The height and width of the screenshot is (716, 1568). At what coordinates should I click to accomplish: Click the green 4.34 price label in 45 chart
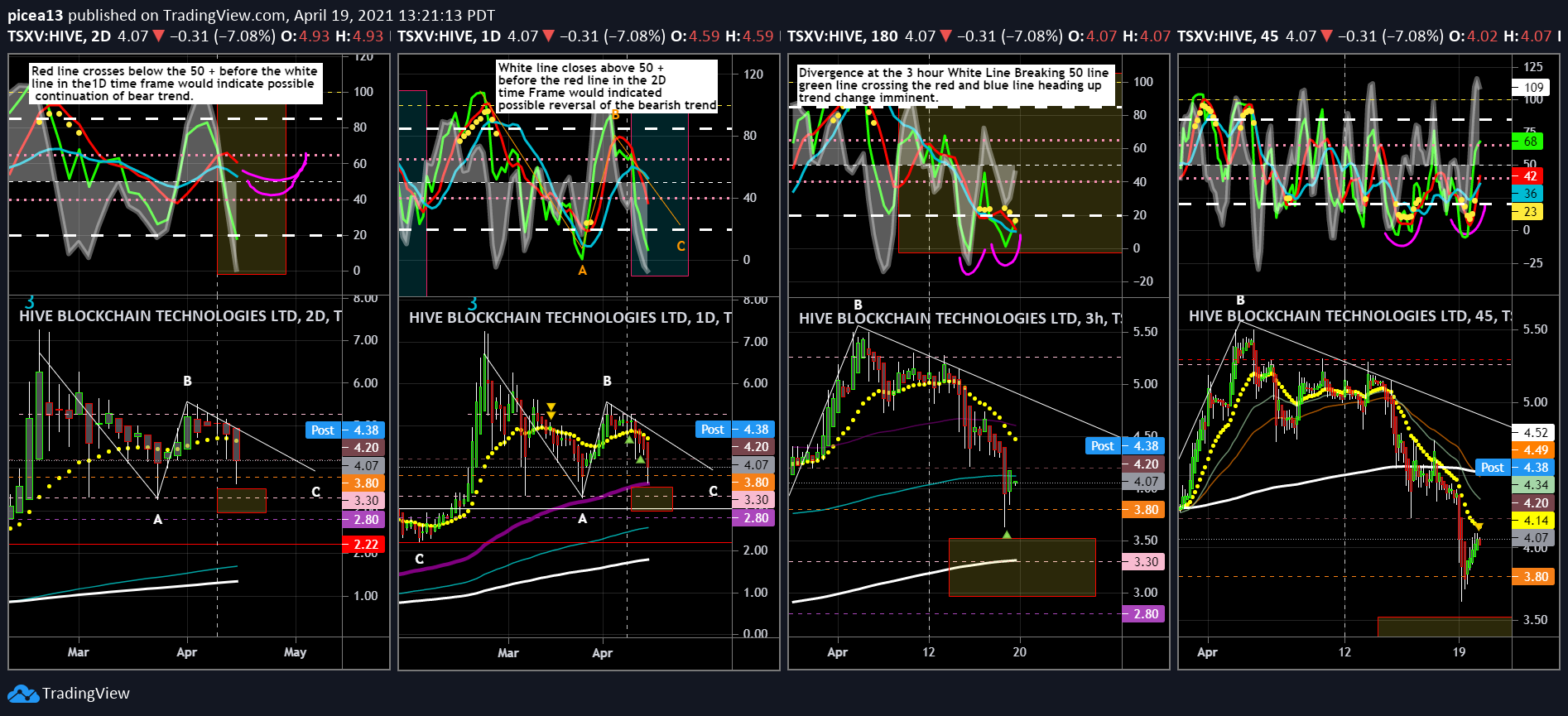[1534, 485]
